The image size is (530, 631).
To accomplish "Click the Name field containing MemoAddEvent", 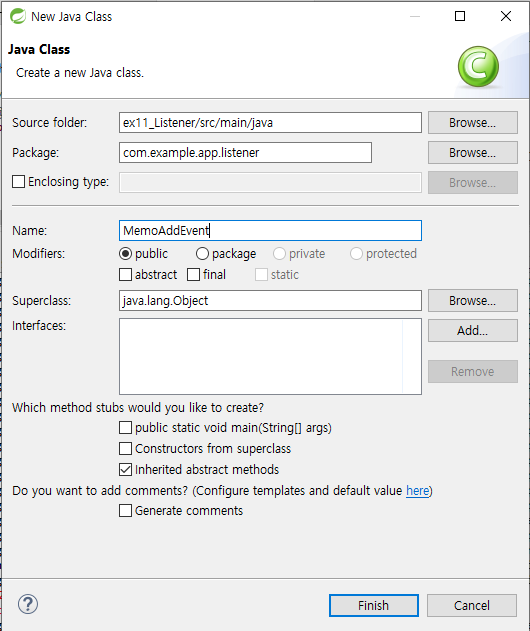I will click(270, 230).
